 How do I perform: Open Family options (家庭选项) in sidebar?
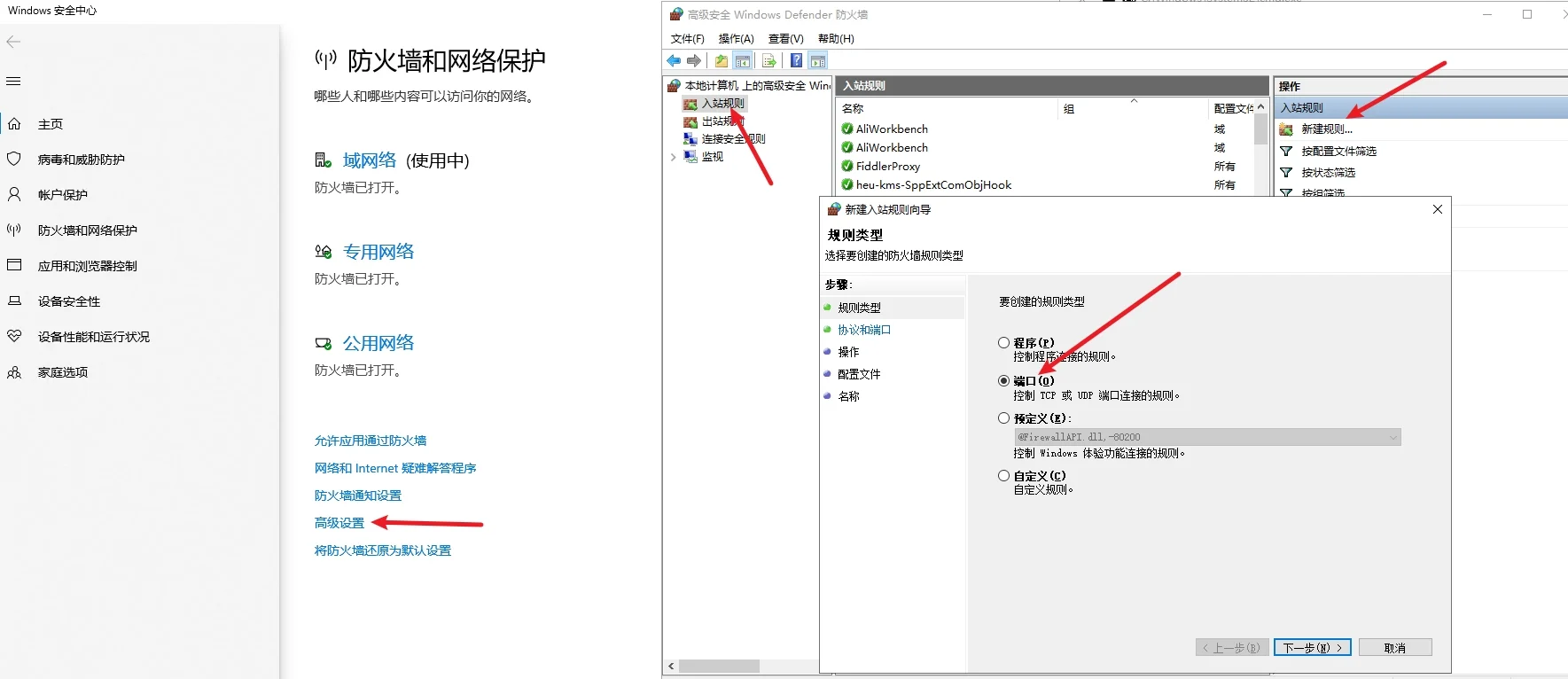pyautogui.click(x=62, y=372)
